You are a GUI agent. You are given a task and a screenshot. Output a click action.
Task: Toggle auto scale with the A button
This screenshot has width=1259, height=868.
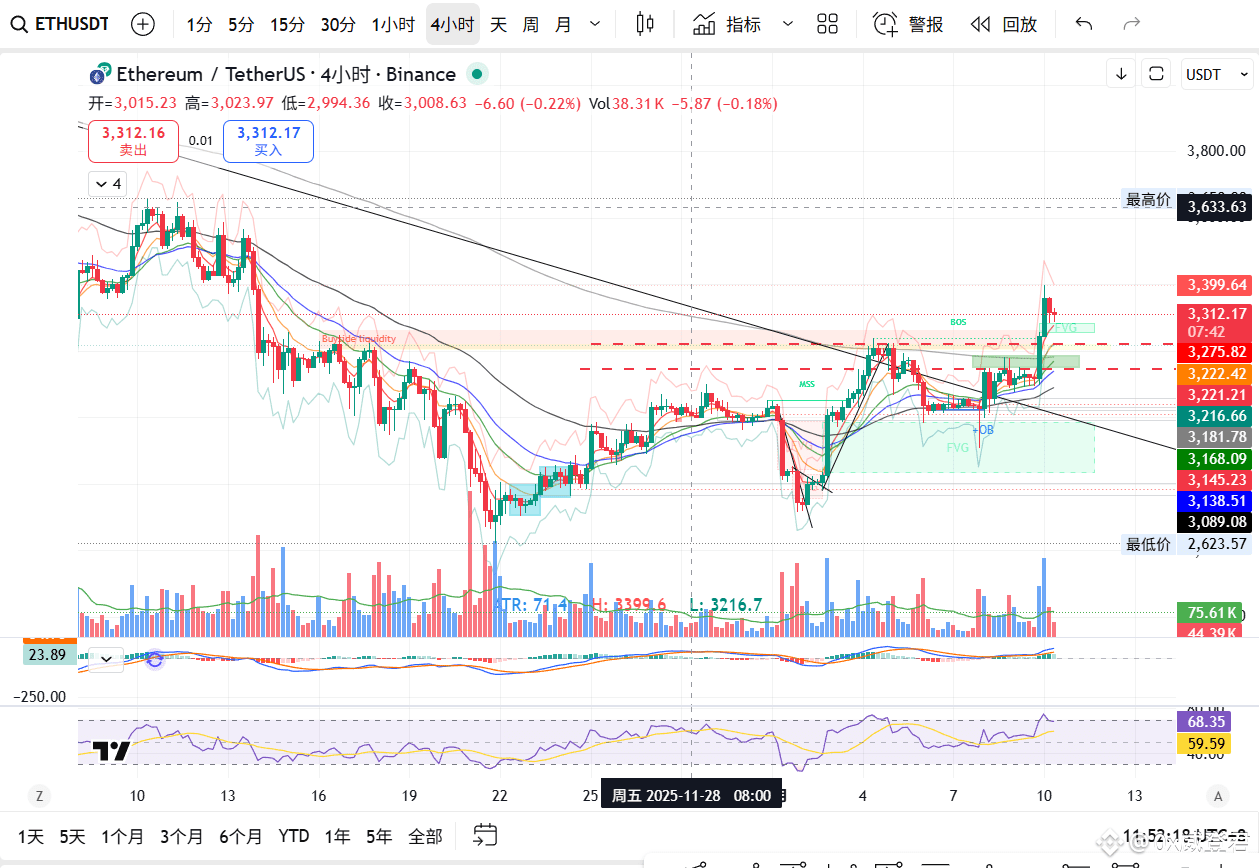tap(1217, 796)
